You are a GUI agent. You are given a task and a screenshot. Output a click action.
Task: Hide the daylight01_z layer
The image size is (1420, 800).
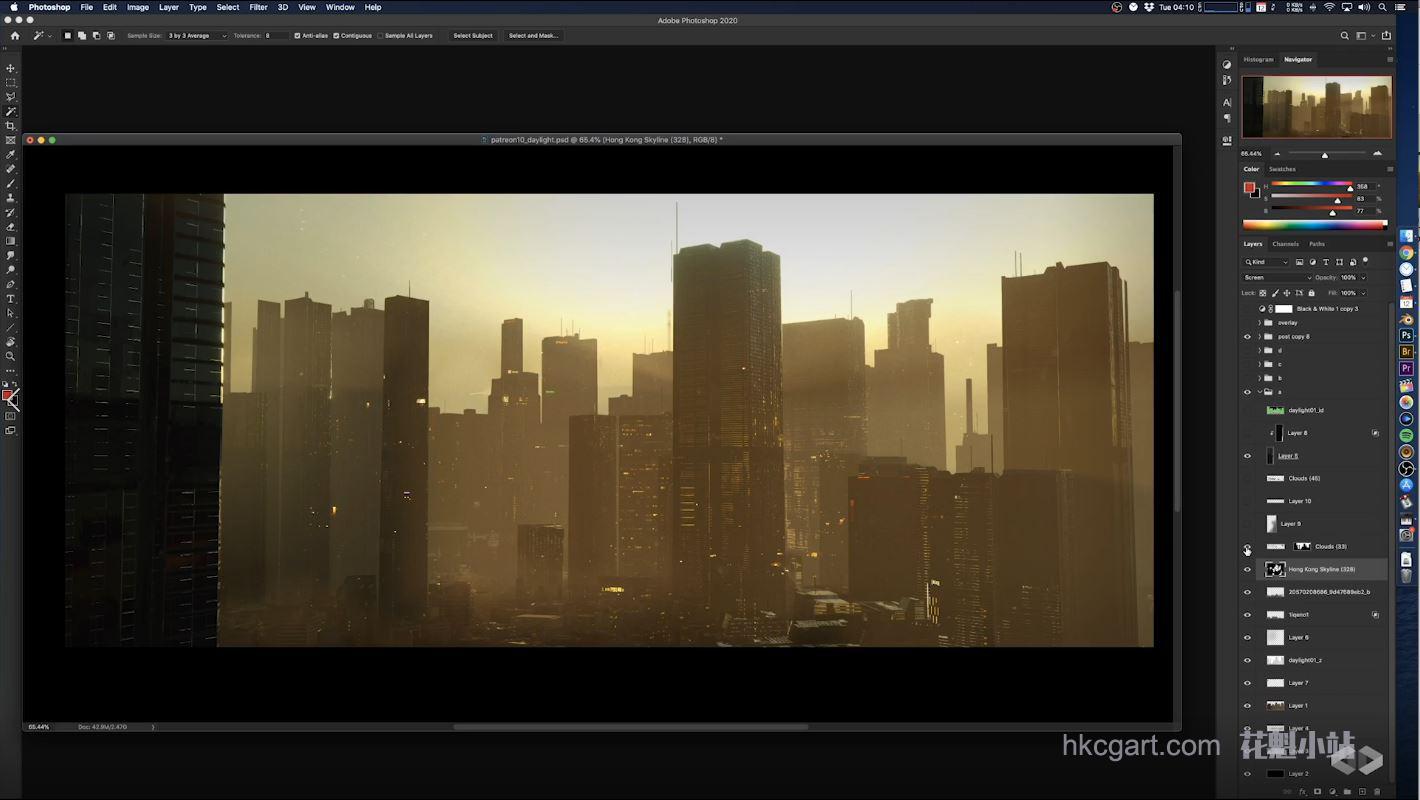click(x=1247, y=660)
